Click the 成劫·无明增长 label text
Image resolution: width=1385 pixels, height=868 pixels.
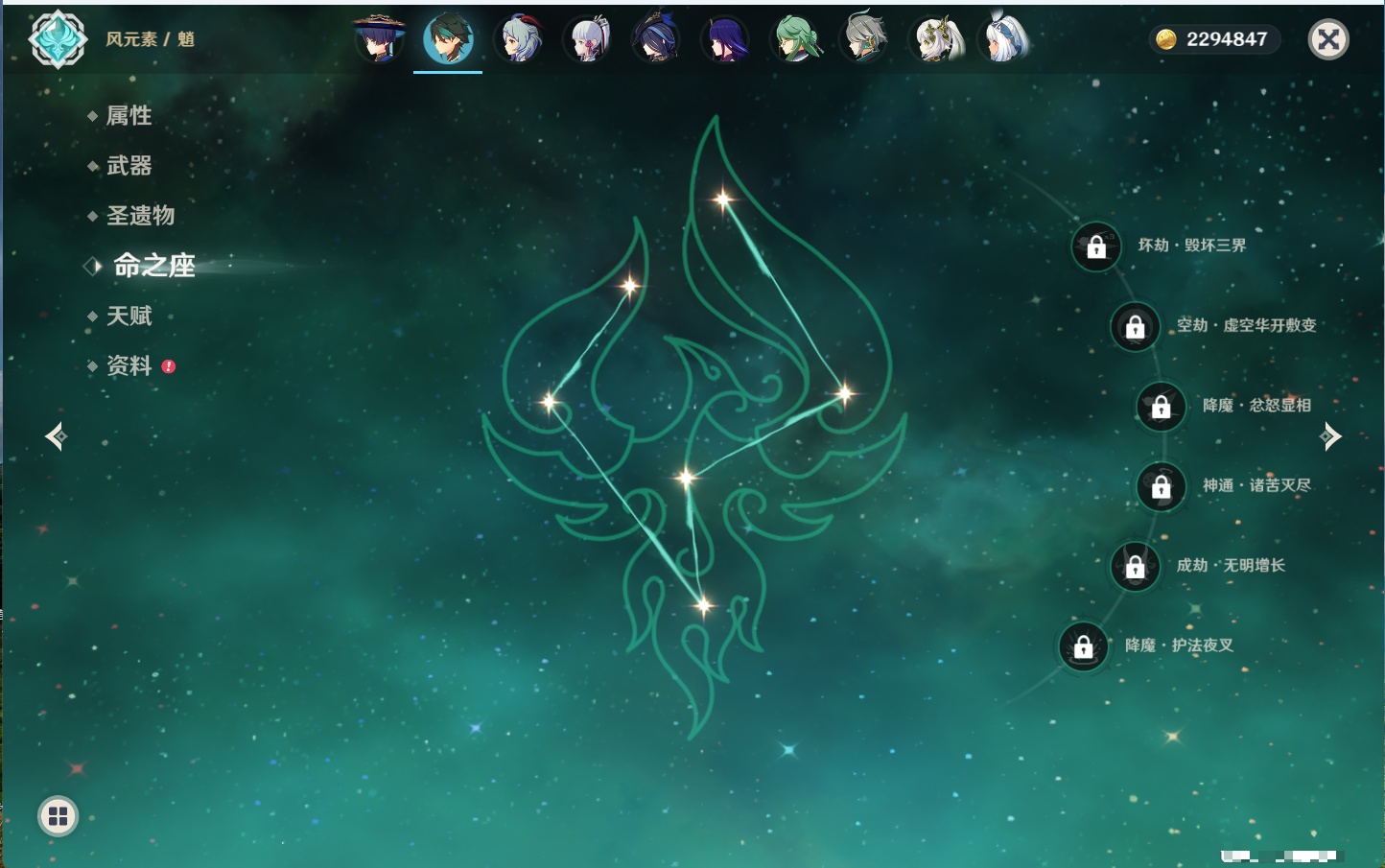[x=1231, y=565]
